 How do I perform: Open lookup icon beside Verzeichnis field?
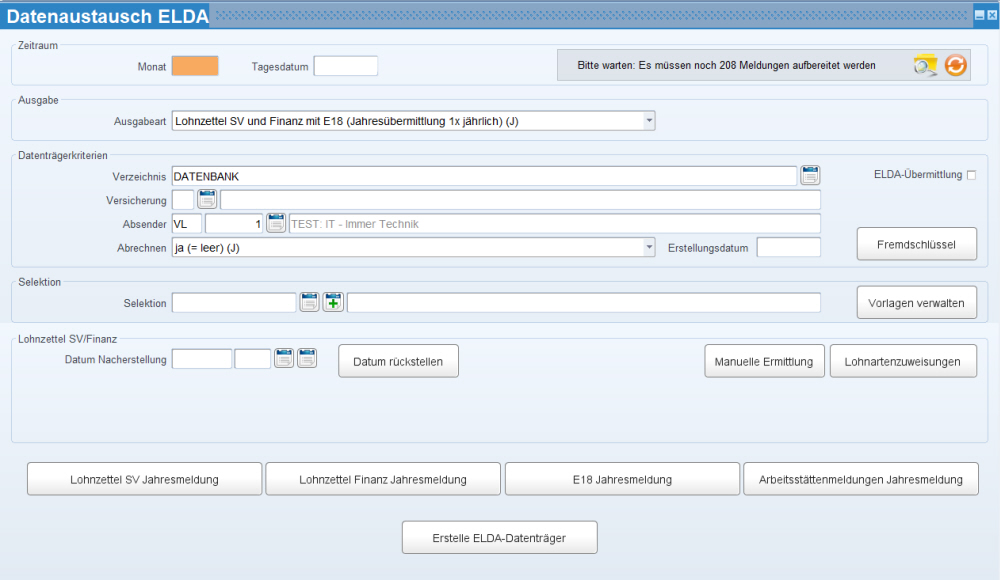tap(810, 175)
